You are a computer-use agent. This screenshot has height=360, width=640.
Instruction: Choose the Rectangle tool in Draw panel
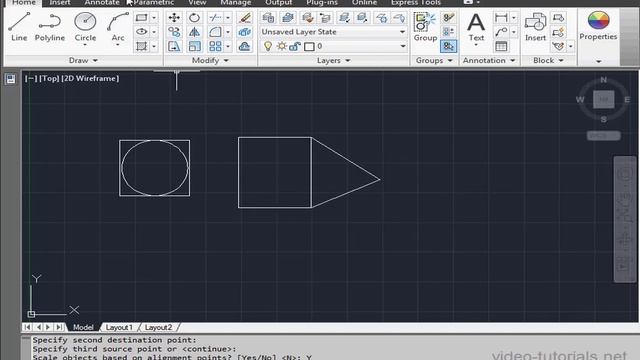coord(141,18)
